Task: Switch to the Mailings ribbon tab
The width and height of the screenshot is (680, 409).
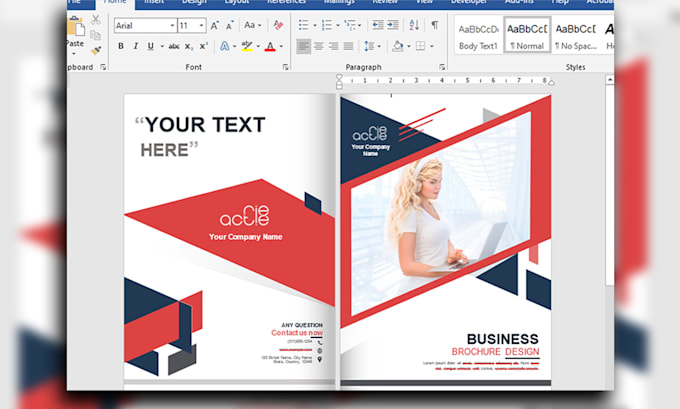Action: (x=339, y=2)
